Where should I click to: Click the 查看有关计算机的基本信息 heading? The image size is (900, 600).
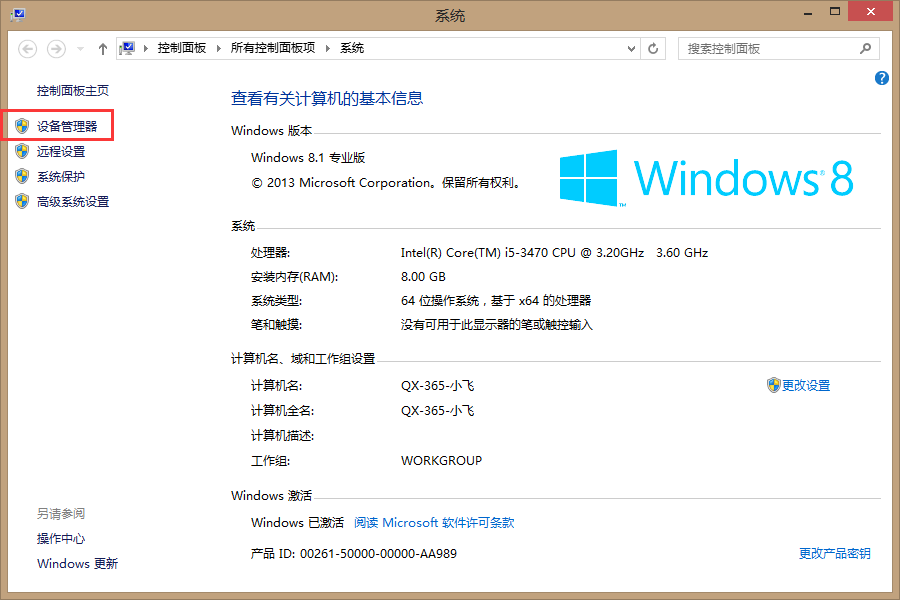point(327,99)
